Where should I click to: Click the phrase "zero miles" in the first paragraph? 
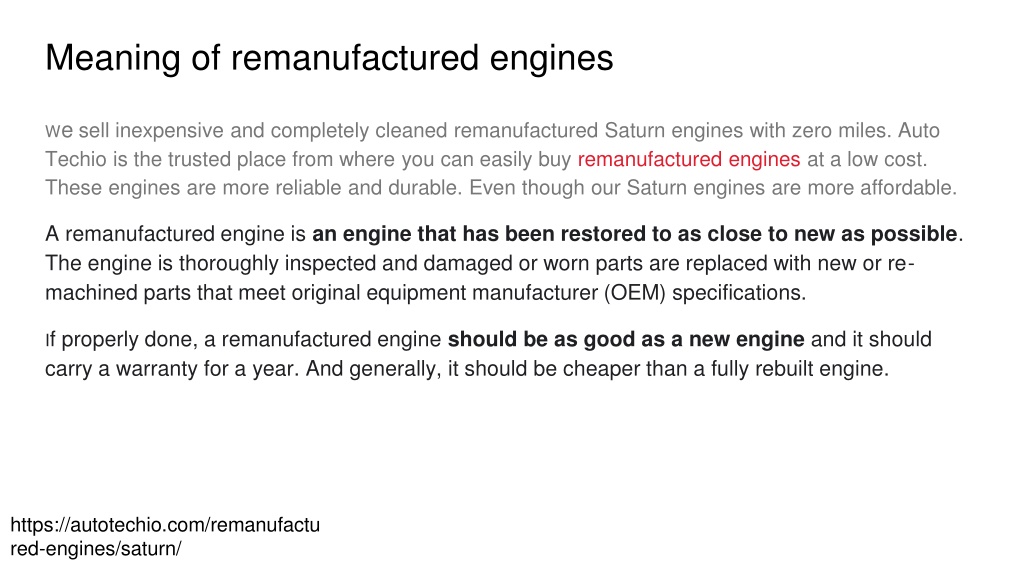(x=841, y=131)
